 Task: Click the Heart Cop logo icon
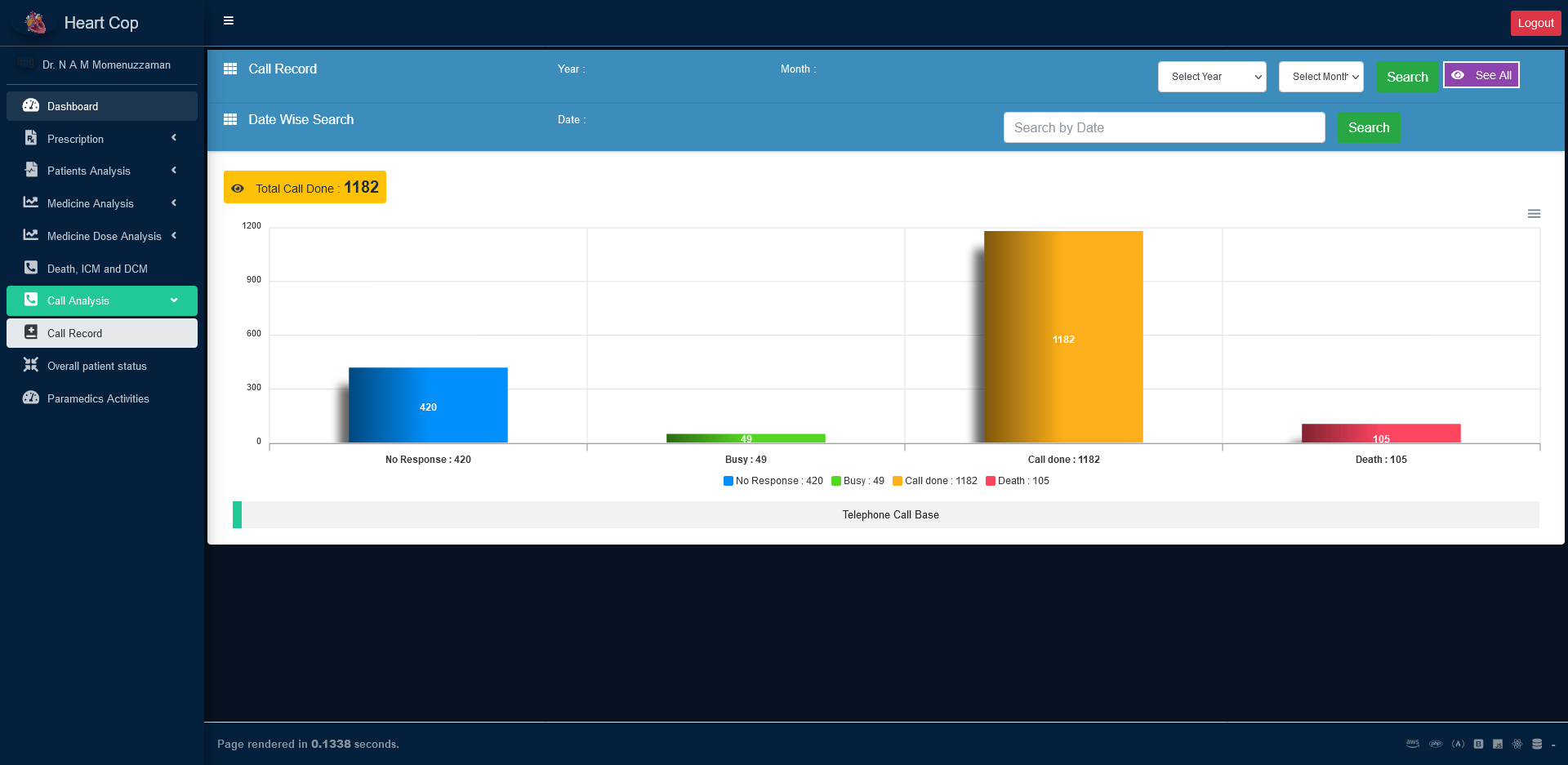(x=35, y=23)
